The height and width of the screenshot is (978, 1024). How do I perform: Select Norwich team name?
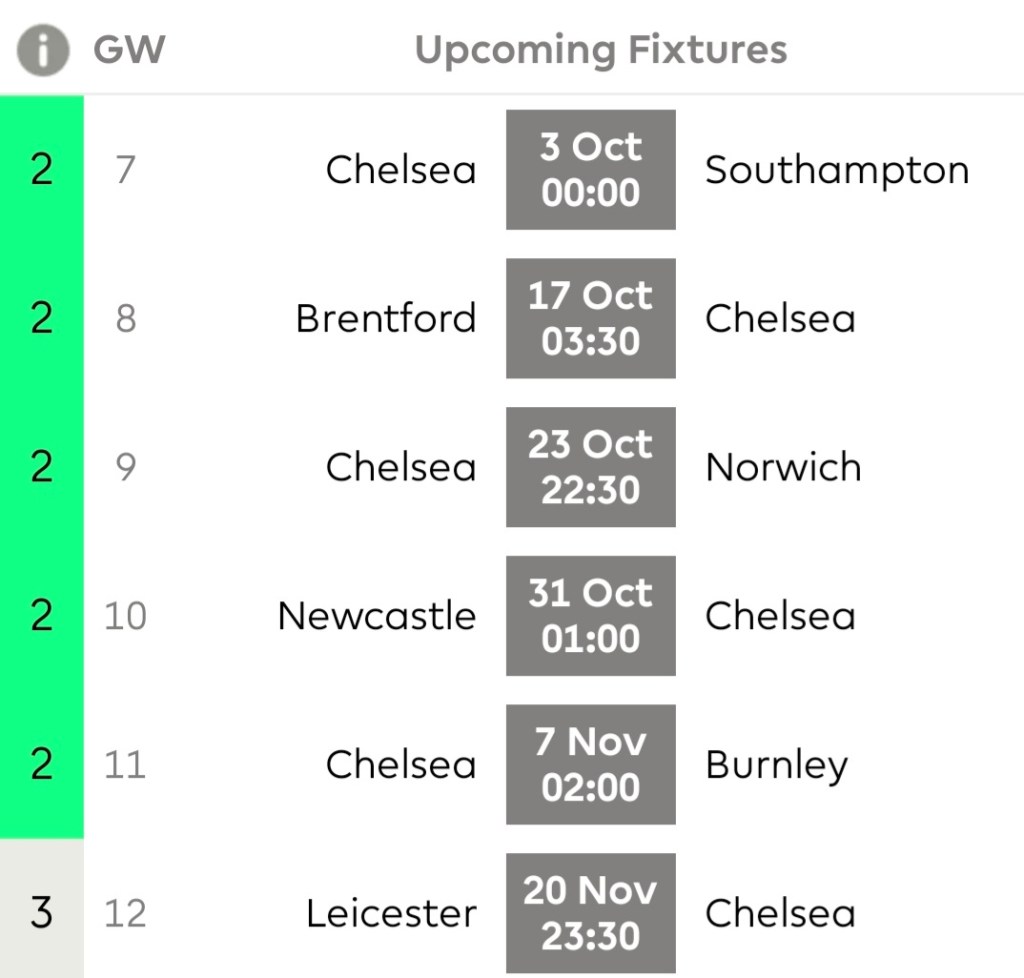783,467
